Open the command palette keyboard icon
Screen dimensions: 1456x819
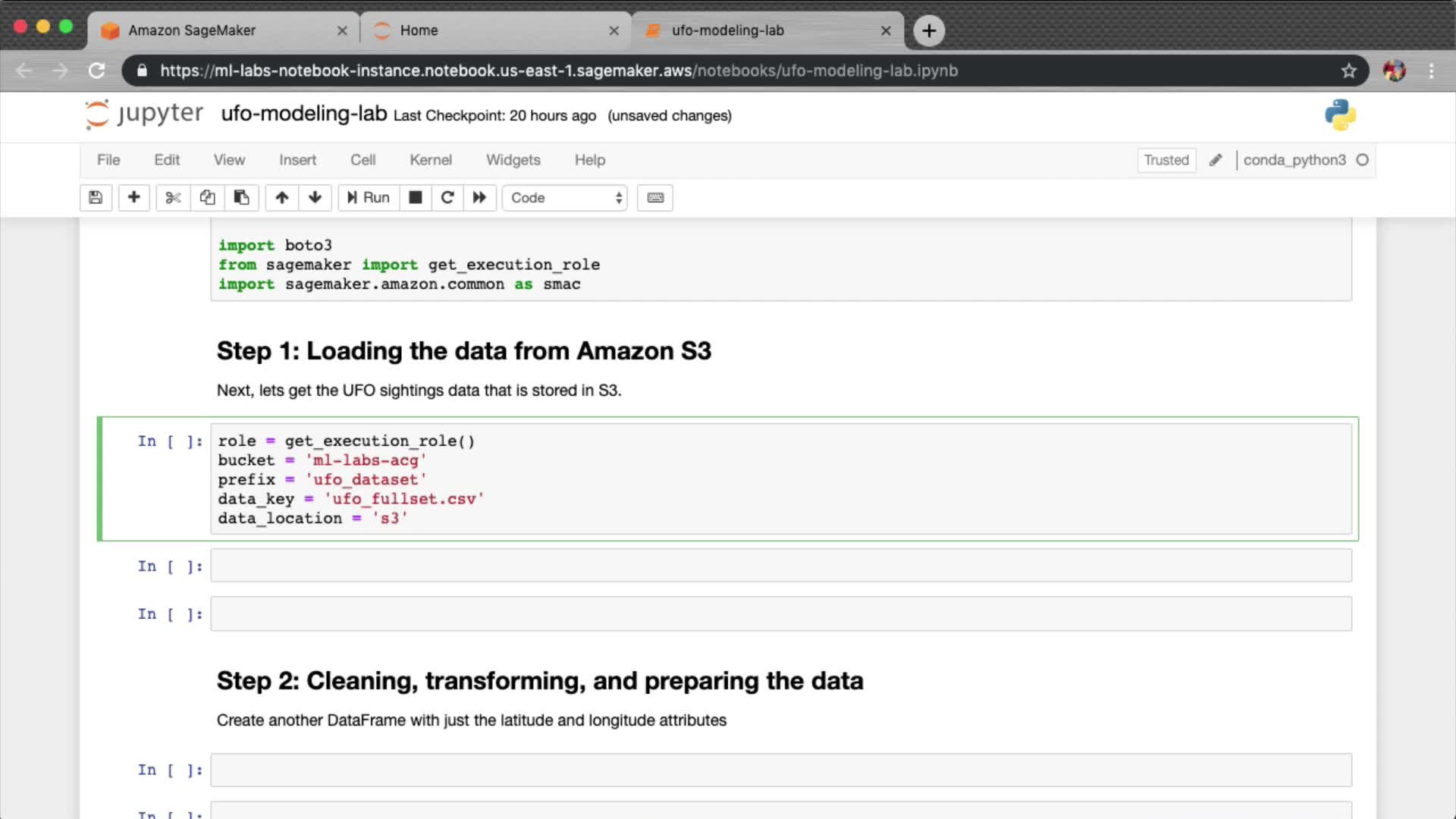click(655, 198)
